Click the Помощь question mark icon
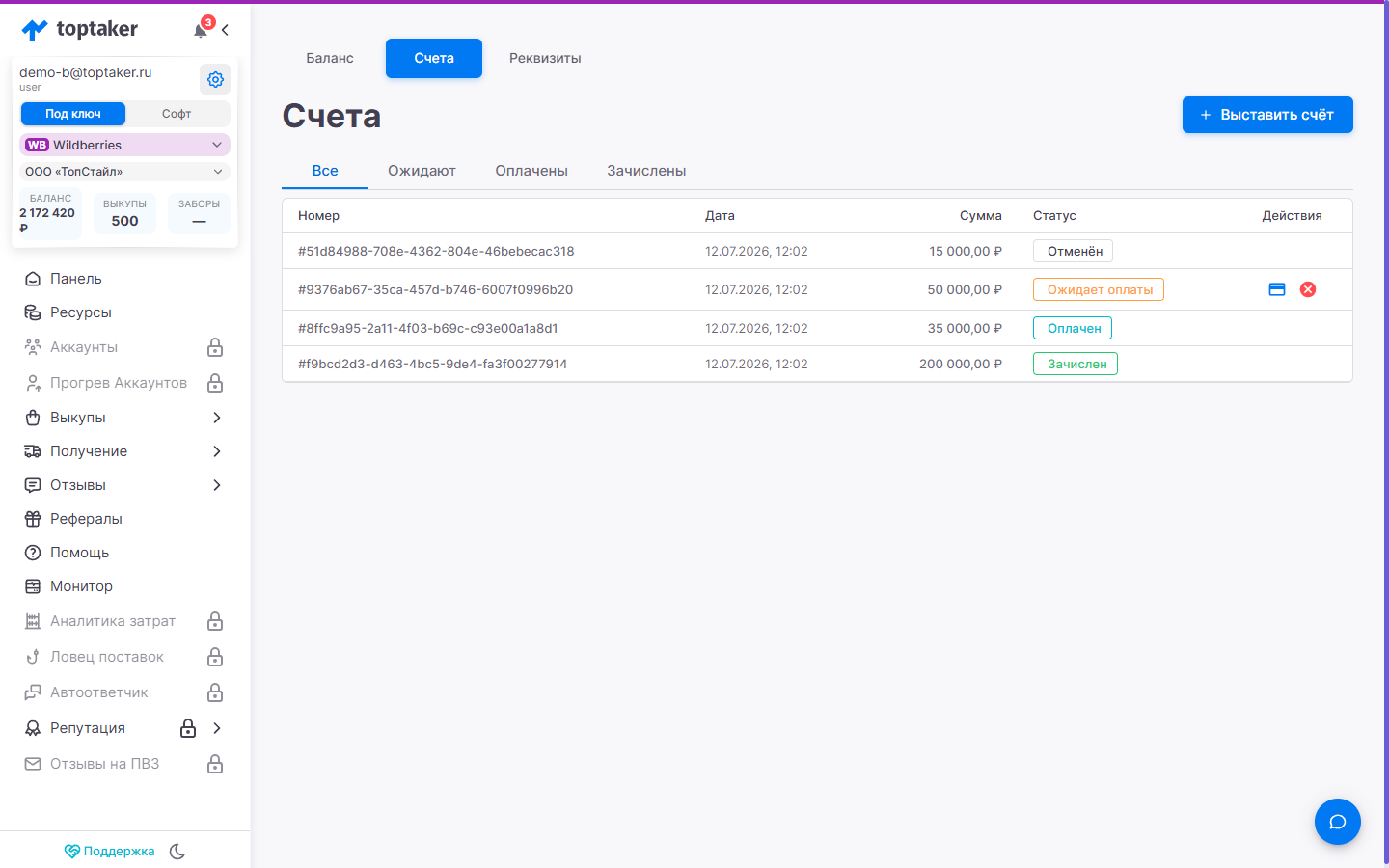Screen dimensions: 1389x868 [33, 553]
